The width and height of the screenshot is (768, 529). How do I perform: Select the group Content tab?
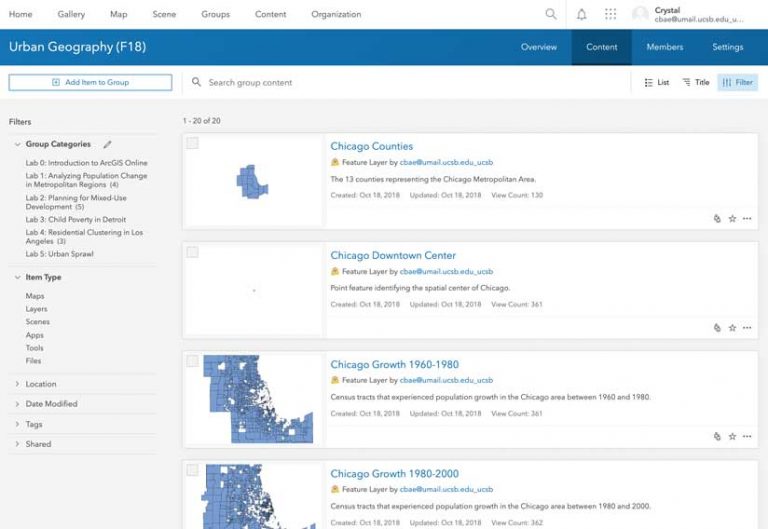[x=601, y=47]
